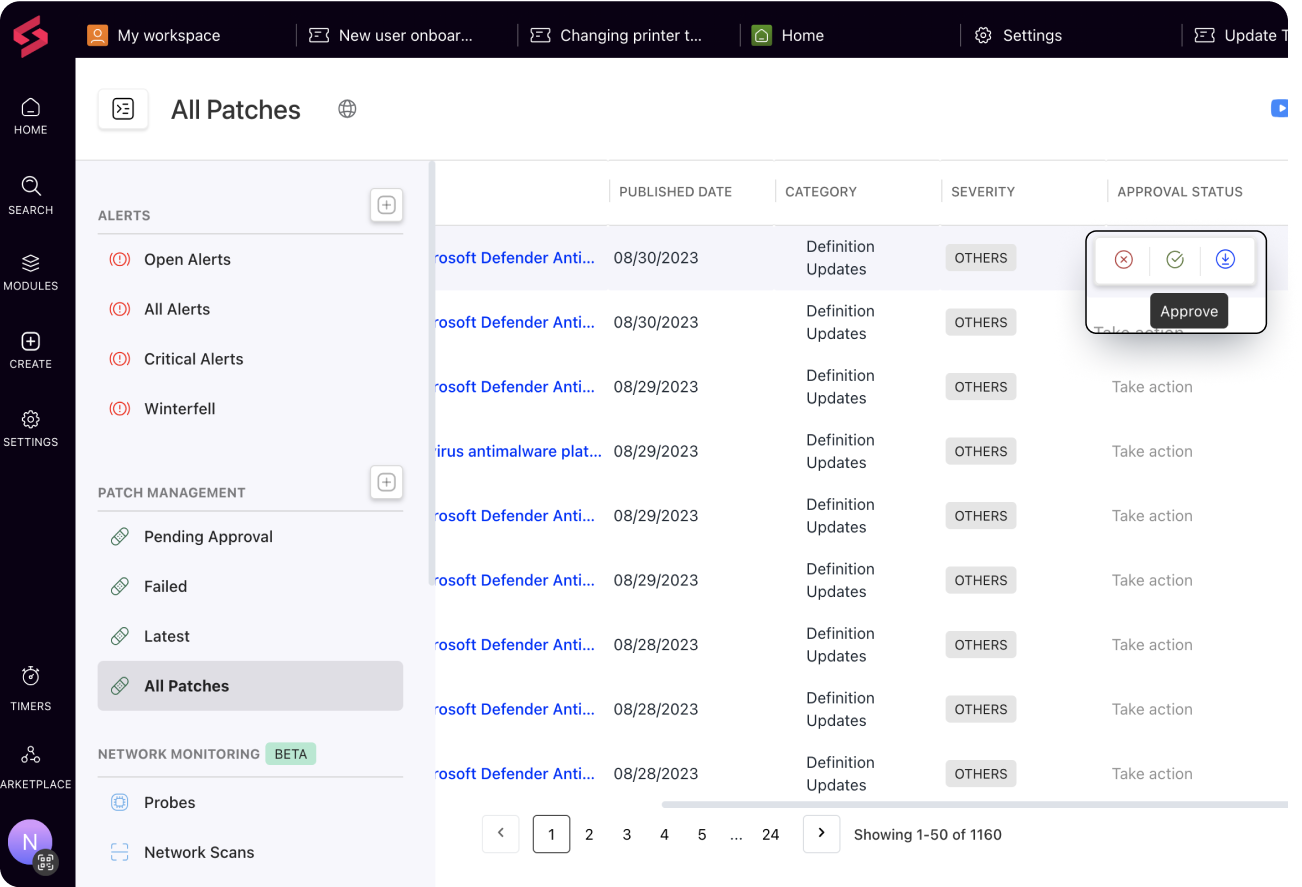1302x887 pixels.
Task: Click the globe icon beside All Patches
Action: 347,109
